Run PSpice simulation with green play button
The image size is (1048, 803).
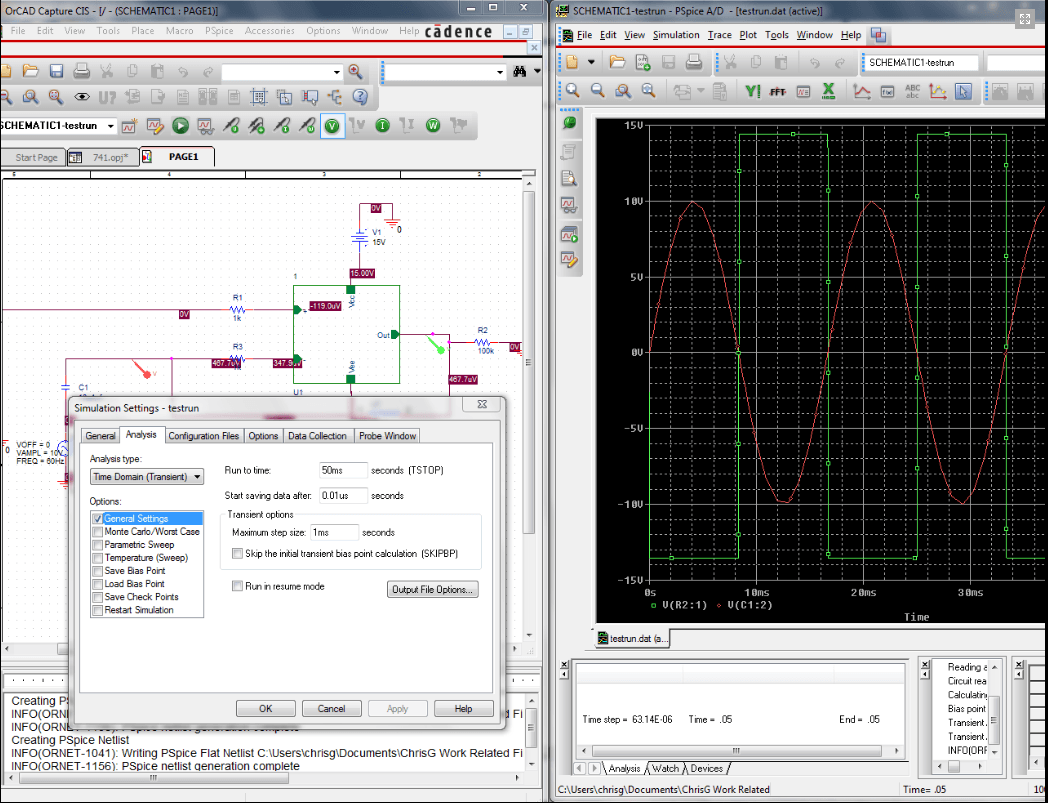[x=180, y=126]
